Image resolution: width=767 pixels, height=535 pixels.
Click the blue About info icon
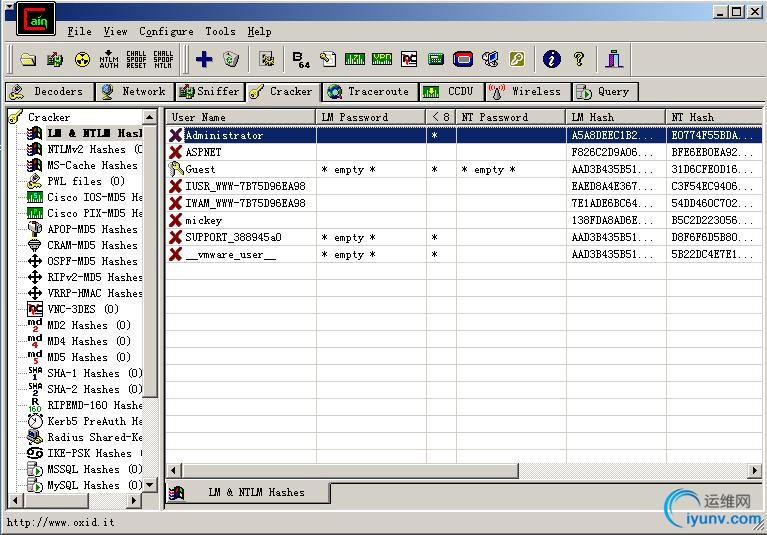pos(552,60)
